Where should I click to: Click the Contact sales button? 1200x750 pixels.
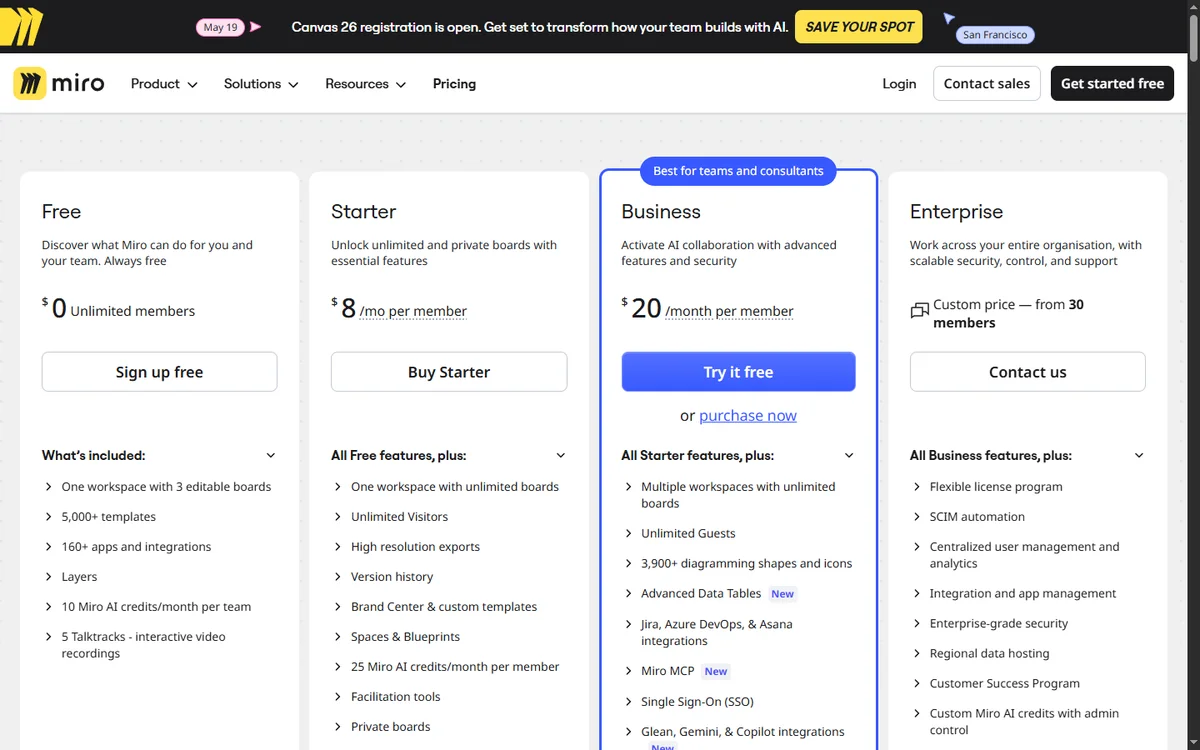pyautogui.click(x=987, y=84)
